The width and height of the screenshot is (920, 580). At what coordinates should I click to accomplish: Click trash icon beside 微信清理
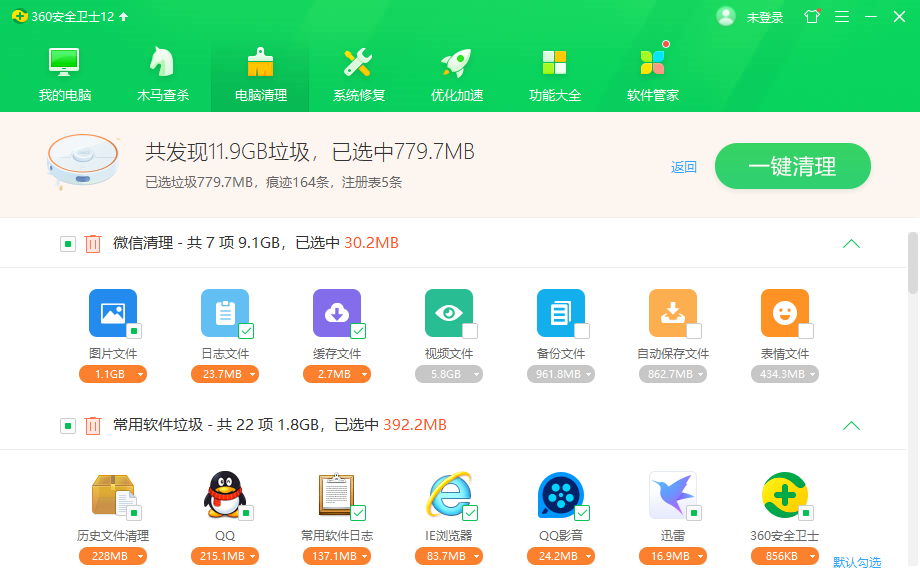coord(93,243)
